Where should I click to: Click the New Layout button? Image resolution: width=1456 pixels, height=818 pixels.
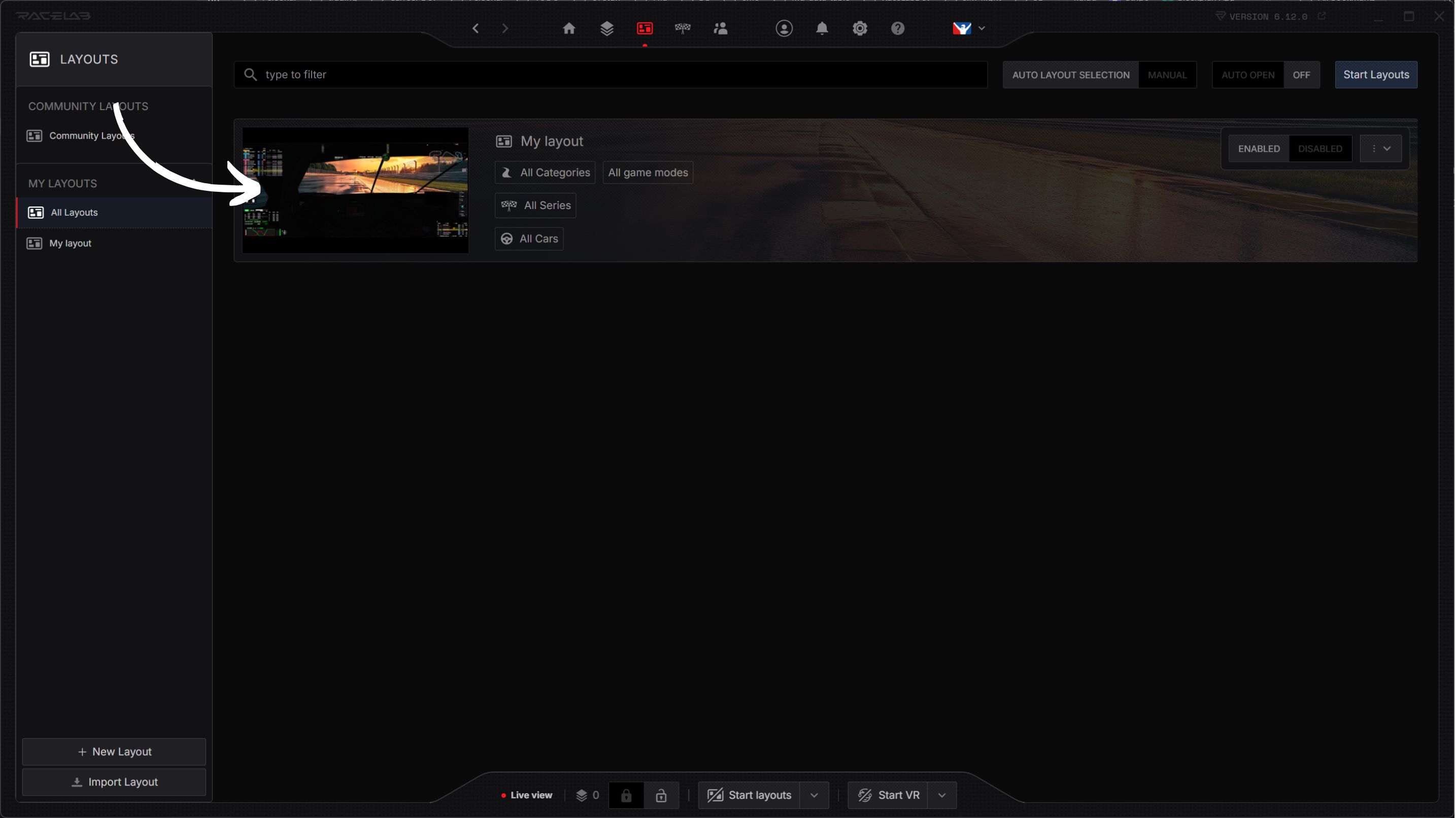[x=114, y=752]
